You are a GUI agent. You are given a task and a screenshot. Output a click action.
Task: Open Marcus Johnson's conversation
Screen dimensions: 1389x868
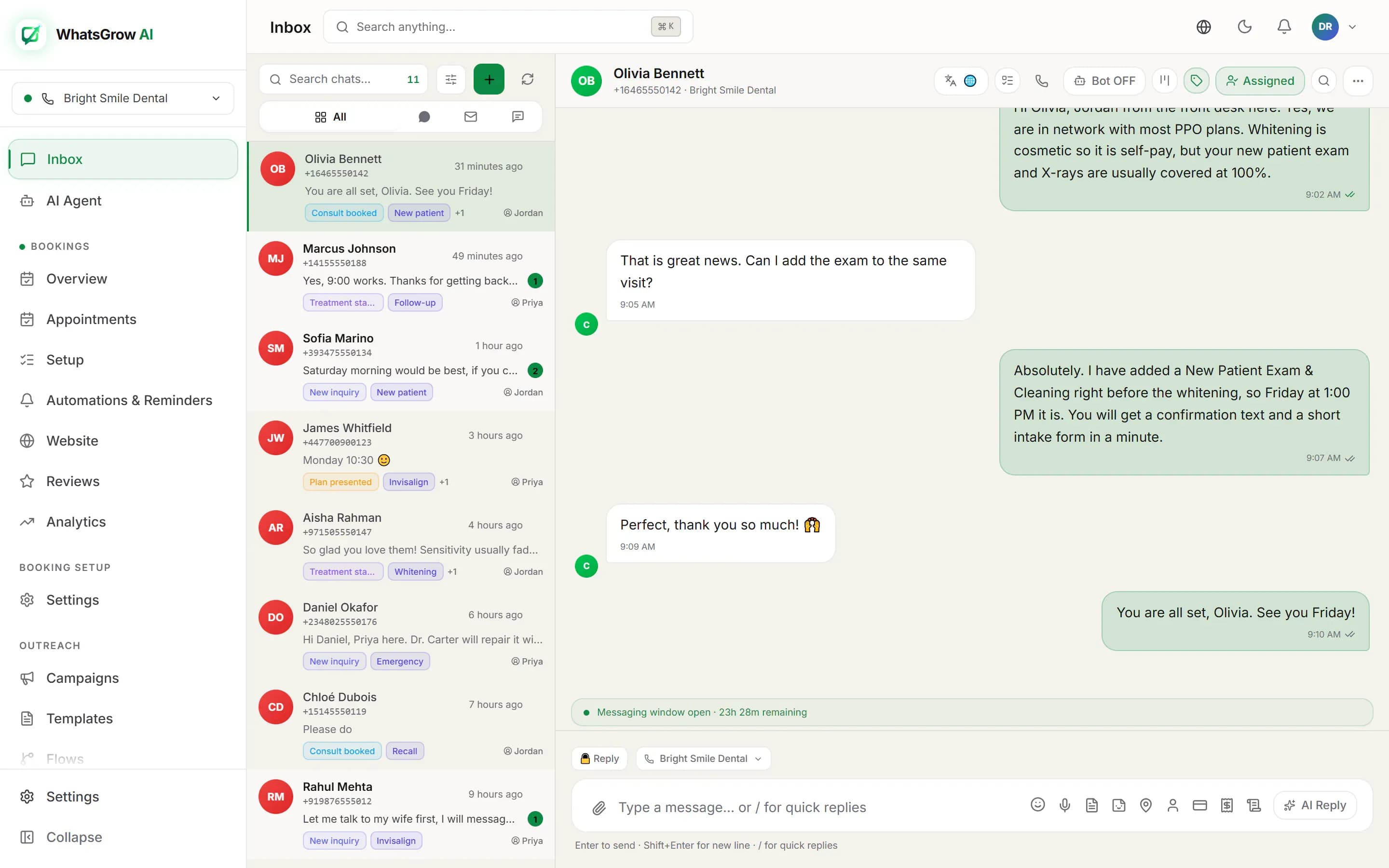401,276
